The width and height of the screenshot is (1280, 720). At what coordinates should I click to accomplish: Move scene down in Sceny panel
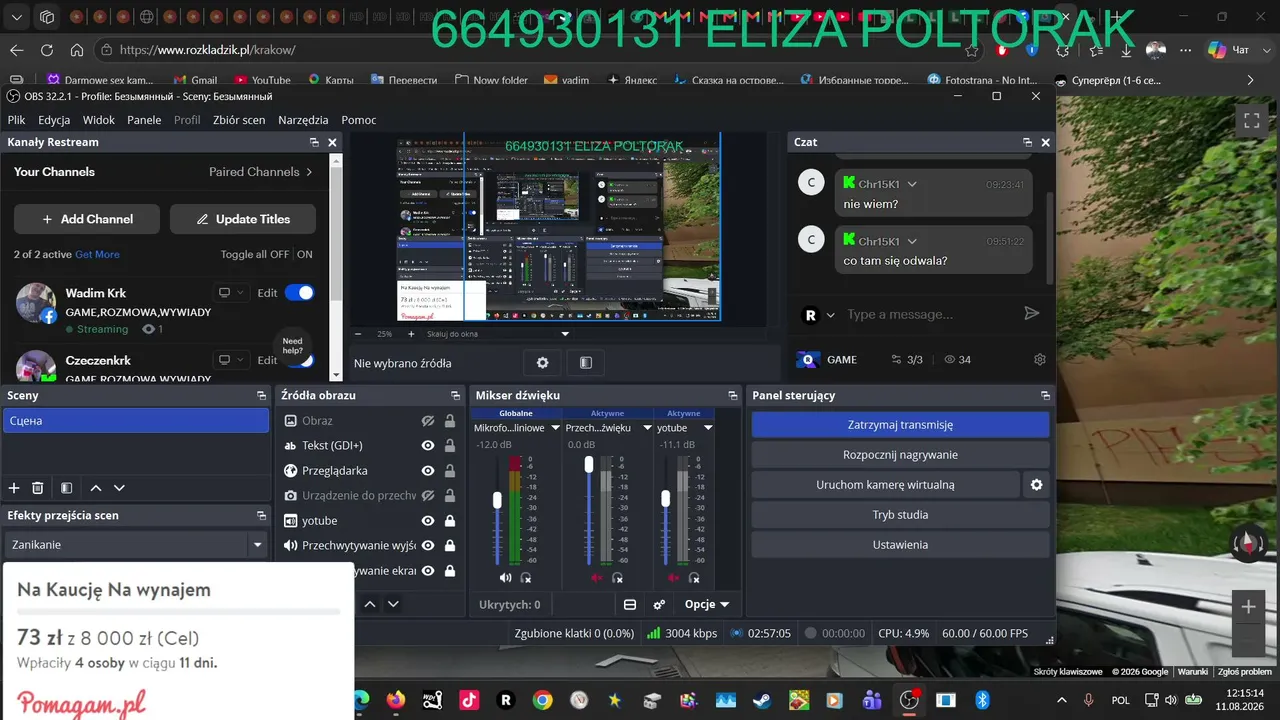point(119,488)
